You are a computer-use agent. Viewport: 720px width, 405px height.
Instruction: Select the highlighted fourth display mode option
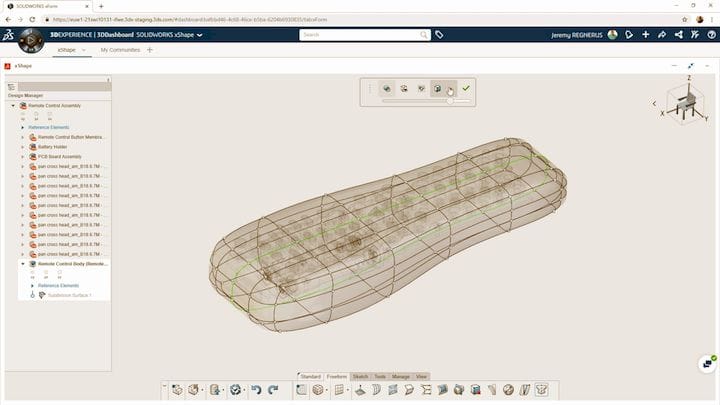tap(437, 88)
